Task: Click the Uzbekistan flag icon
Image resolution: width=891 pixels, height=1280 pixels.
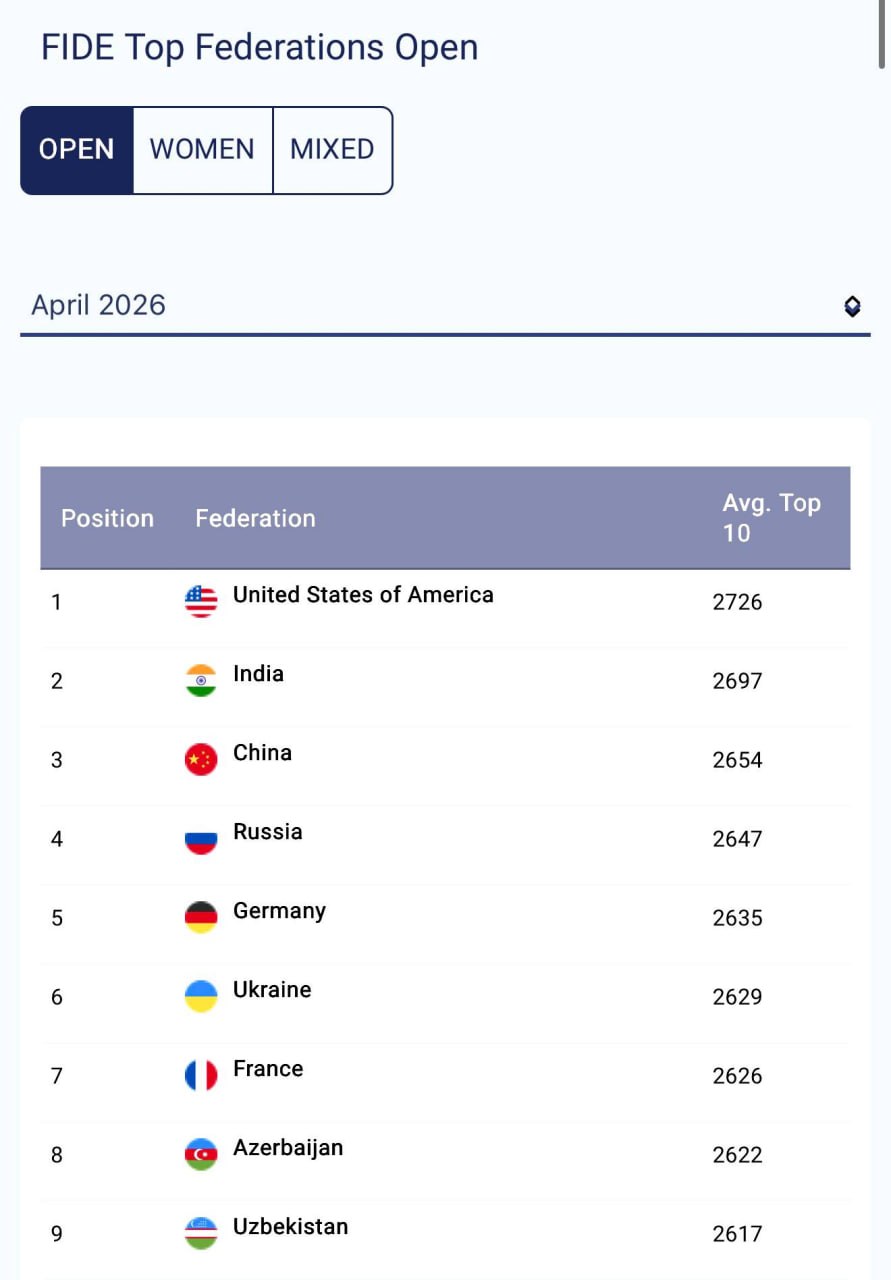Action: pyautogui.click(x=201, y=1233)
